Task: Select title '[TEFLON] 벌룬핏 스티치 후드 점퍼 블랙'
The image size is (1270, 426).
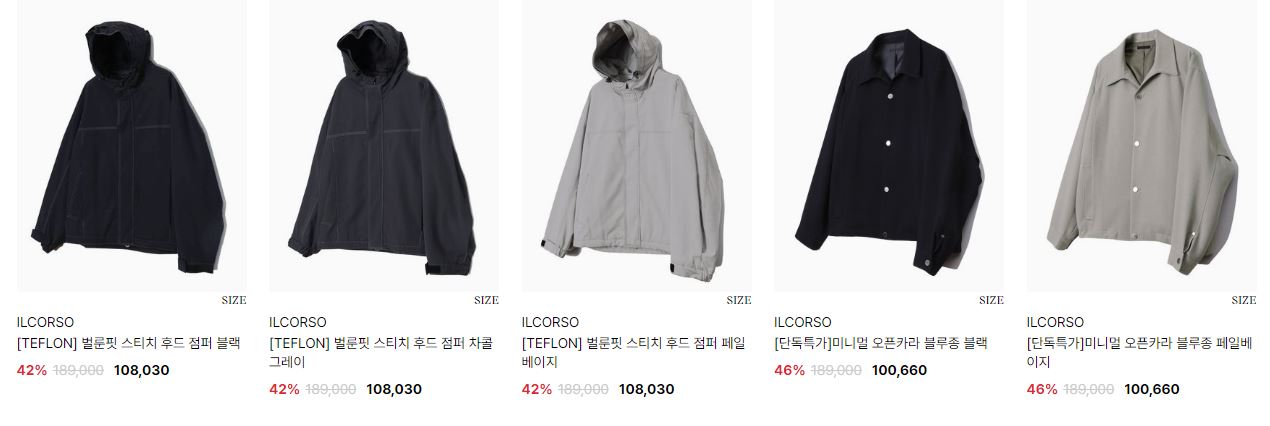Action: (129, 343)
